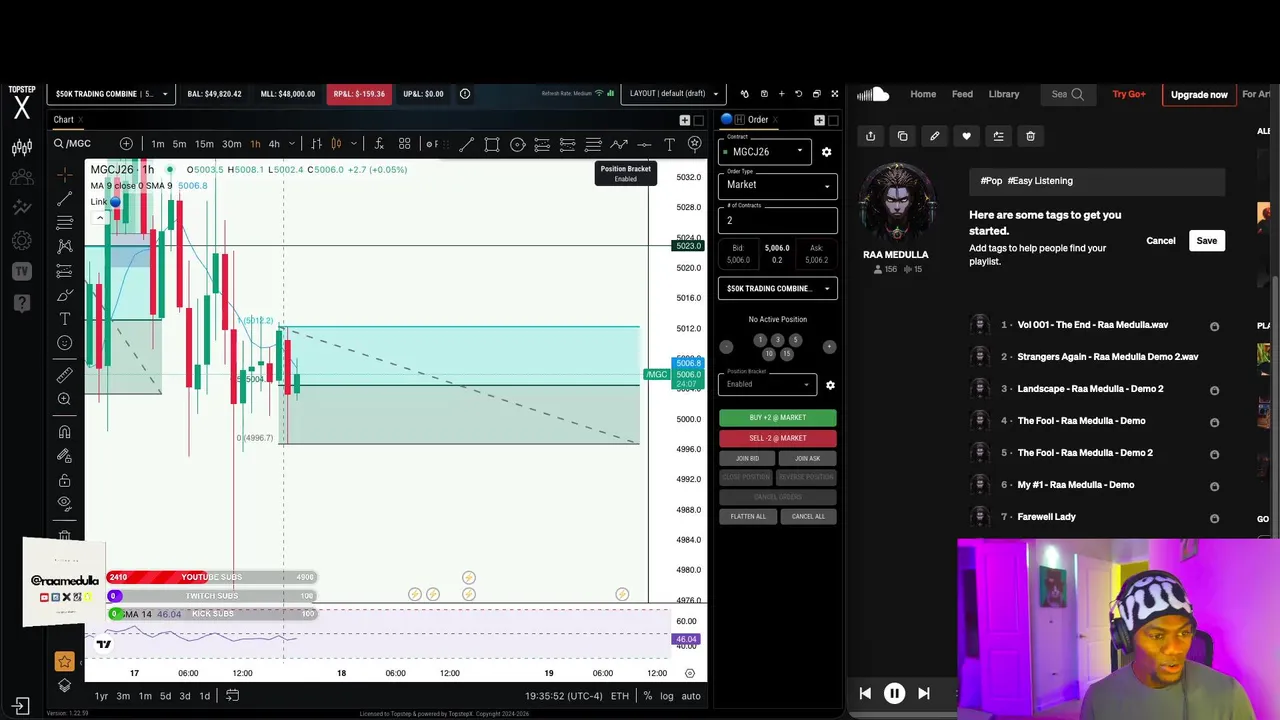Open SoundCloud Home menu item
This screenshot has height=720, width=1280.
(923, 94)
